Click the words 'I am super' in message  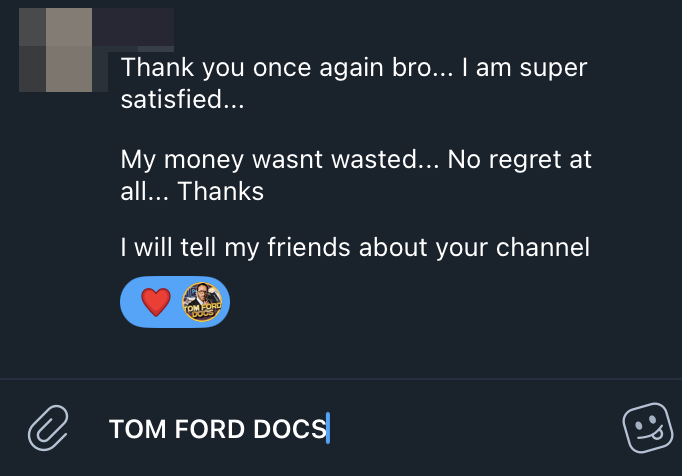click(x=524, y=69)
